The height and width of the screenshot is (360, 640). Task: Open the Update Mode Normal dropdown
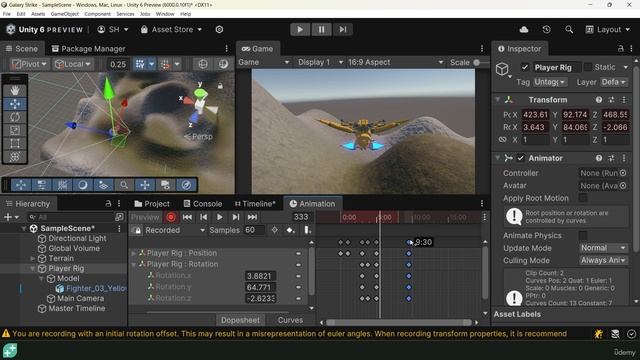pos(603,248)
